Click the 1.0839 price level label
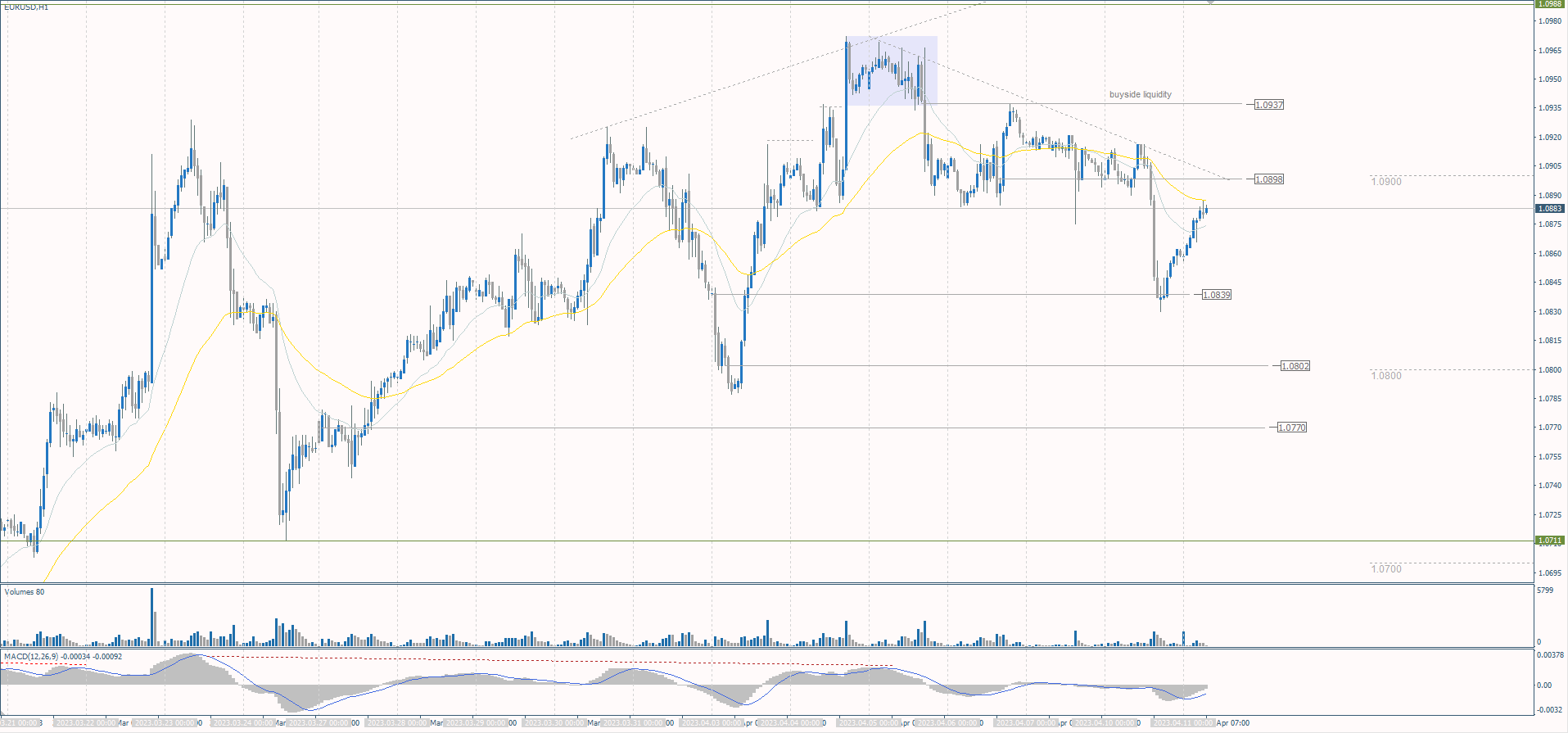Screen dimensions: 1568x733 tap(1217, 295)
